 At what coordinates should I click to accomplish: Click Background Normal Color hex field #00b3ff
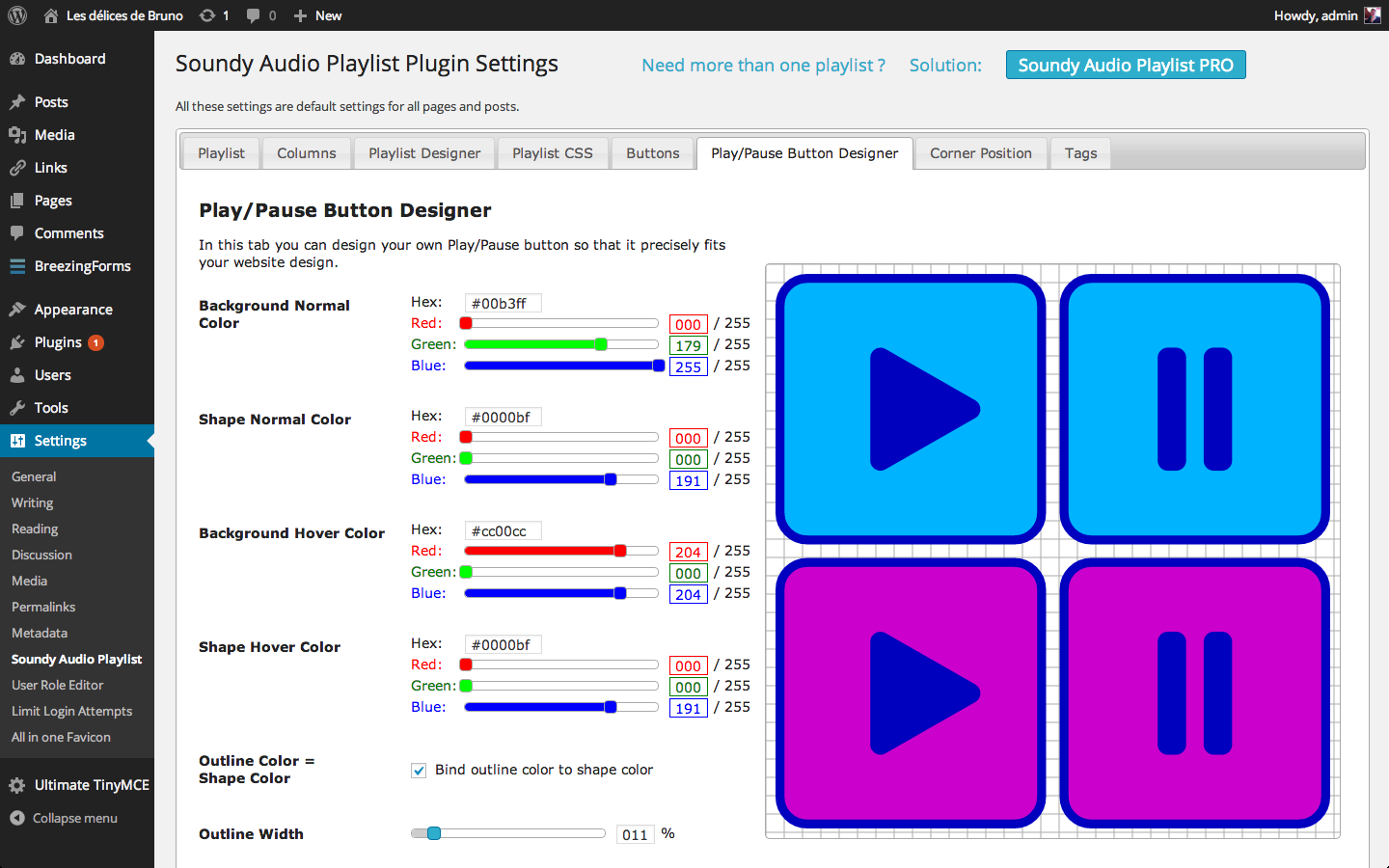coord(503,303)
